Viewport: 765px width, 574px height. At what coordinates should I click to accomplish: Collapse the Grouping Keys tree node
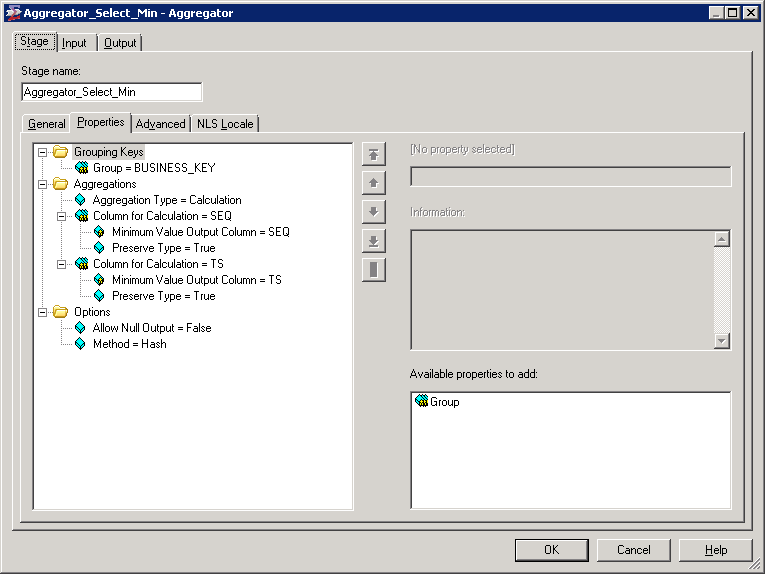42,152
